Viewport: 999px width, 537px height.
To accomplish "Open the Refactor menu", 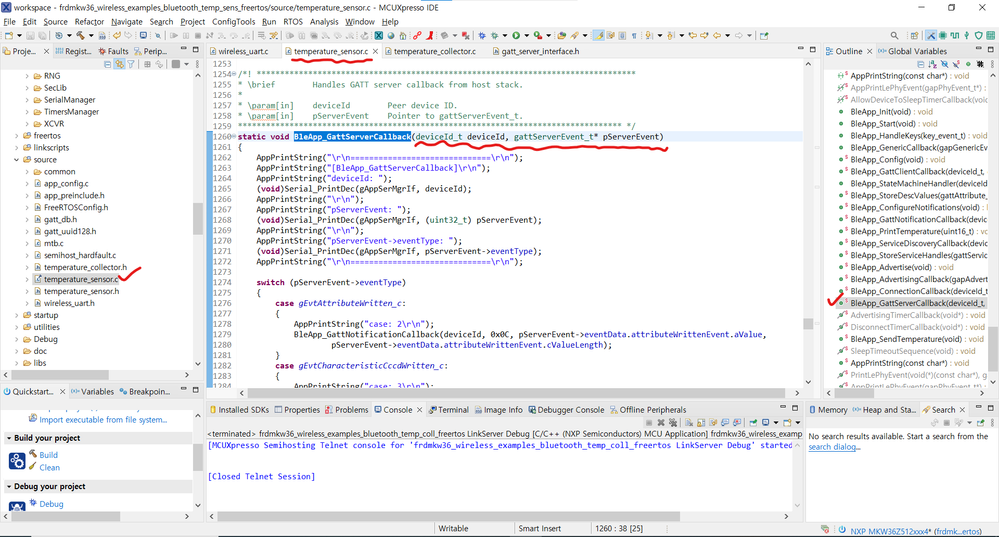I will pyautogui.click(x=89, y=22).
